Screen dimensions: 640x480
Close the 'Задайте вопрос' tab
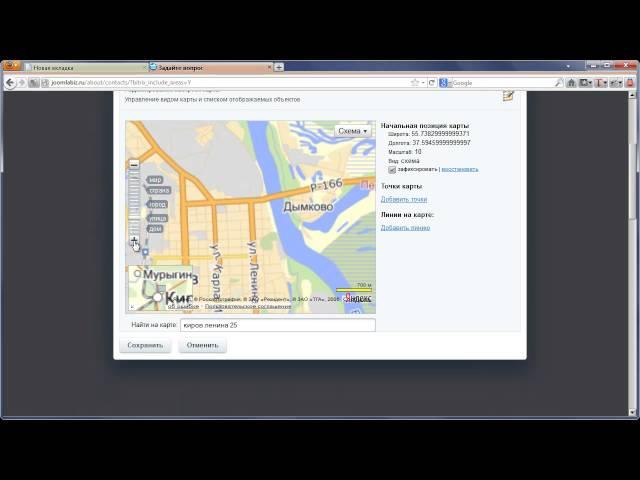(x=269, y=67)
